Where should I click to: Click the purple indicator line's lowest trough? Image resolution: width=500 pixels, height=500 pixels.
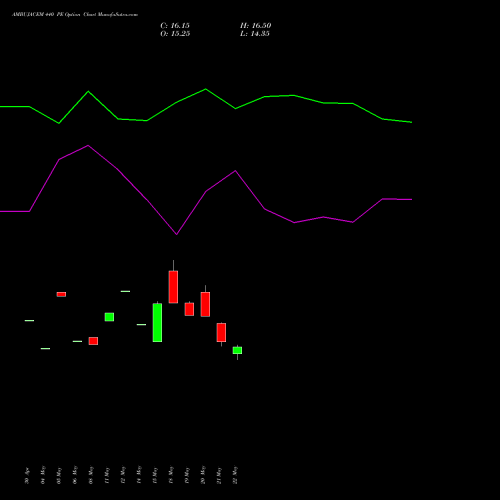(177, 234)
